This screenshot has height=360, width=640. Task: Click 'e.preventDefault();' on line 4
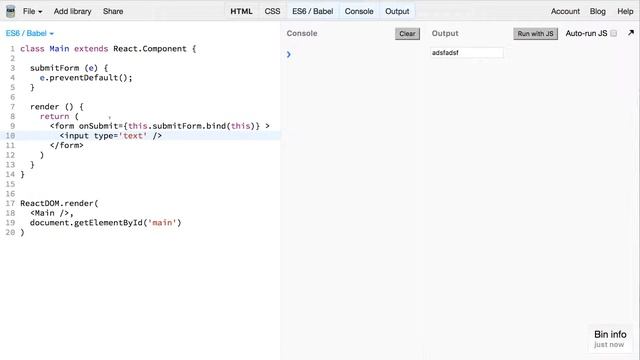click(86, 78)
